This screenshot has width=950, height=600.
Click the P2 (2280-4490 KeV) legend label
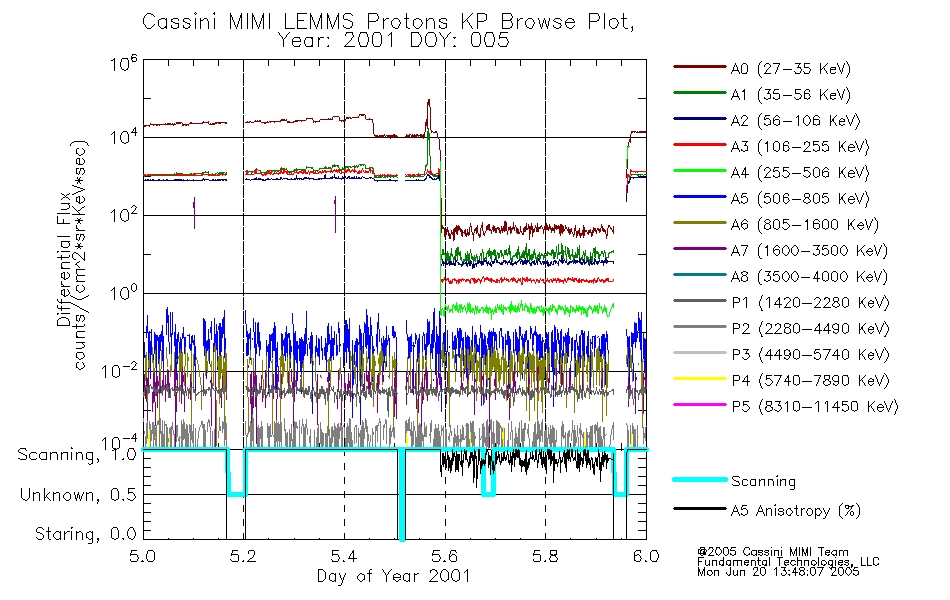[x=810, y=329]
